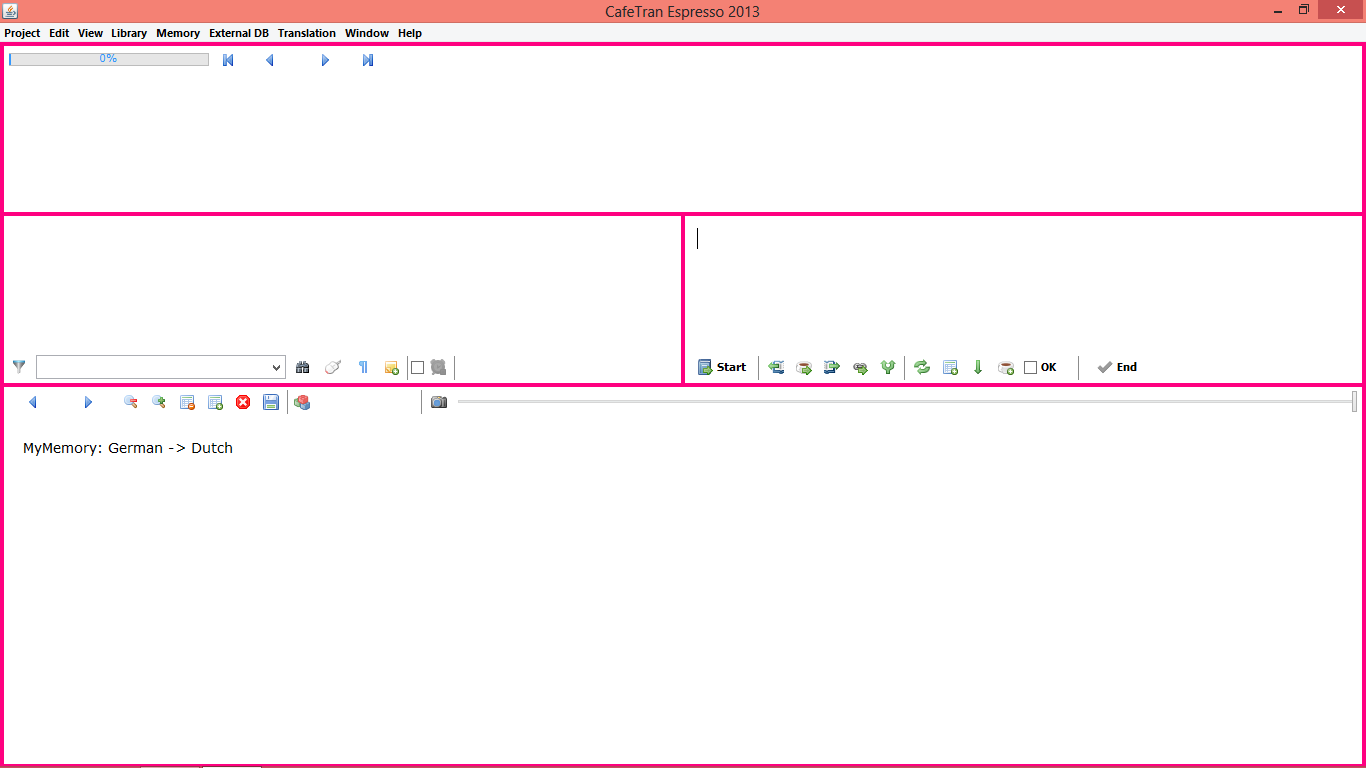
Task: Open the Translation menu
Action: [x=306, y=33]
